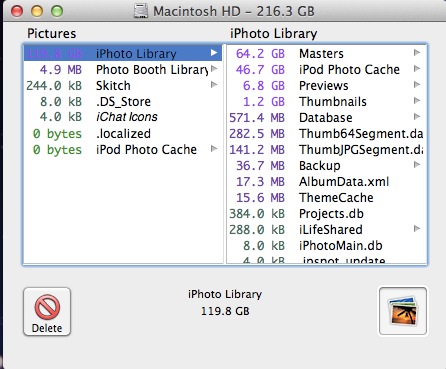This screenshot has height=369, width=446.
Task: Expand the Thumbnails folder arrow
Action: [x=417, y=101]
